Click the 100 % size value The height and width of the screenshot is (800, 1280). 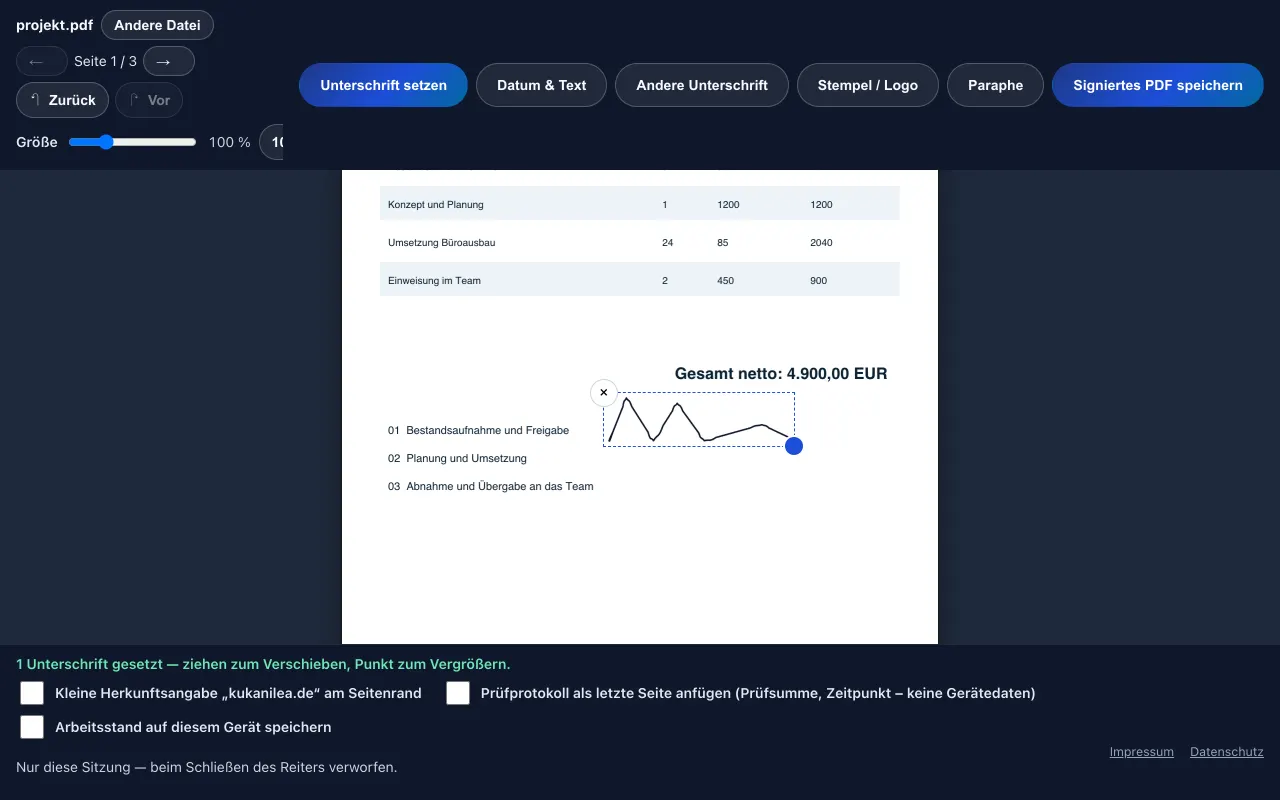click(229, 142)
